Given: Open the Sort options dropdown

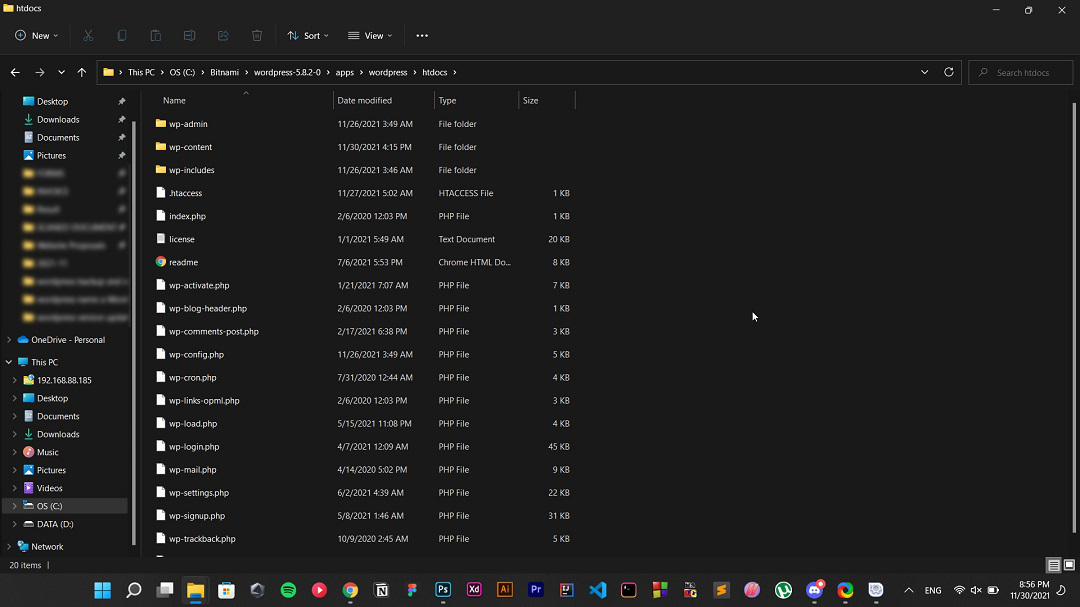Looking at the screenshot, I should click(308, 36).
